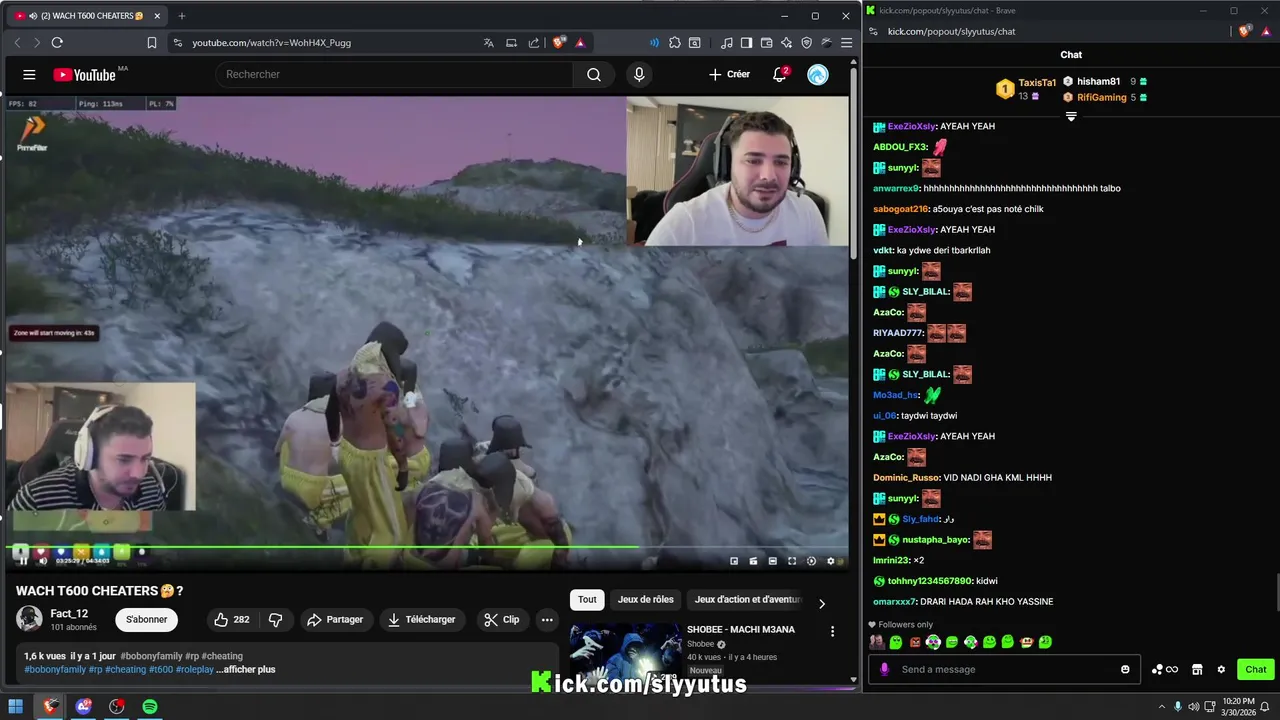Subscribe with the S'abonner button
The height and width of the screenshot is (720, 1280).
tap(147, 620)
